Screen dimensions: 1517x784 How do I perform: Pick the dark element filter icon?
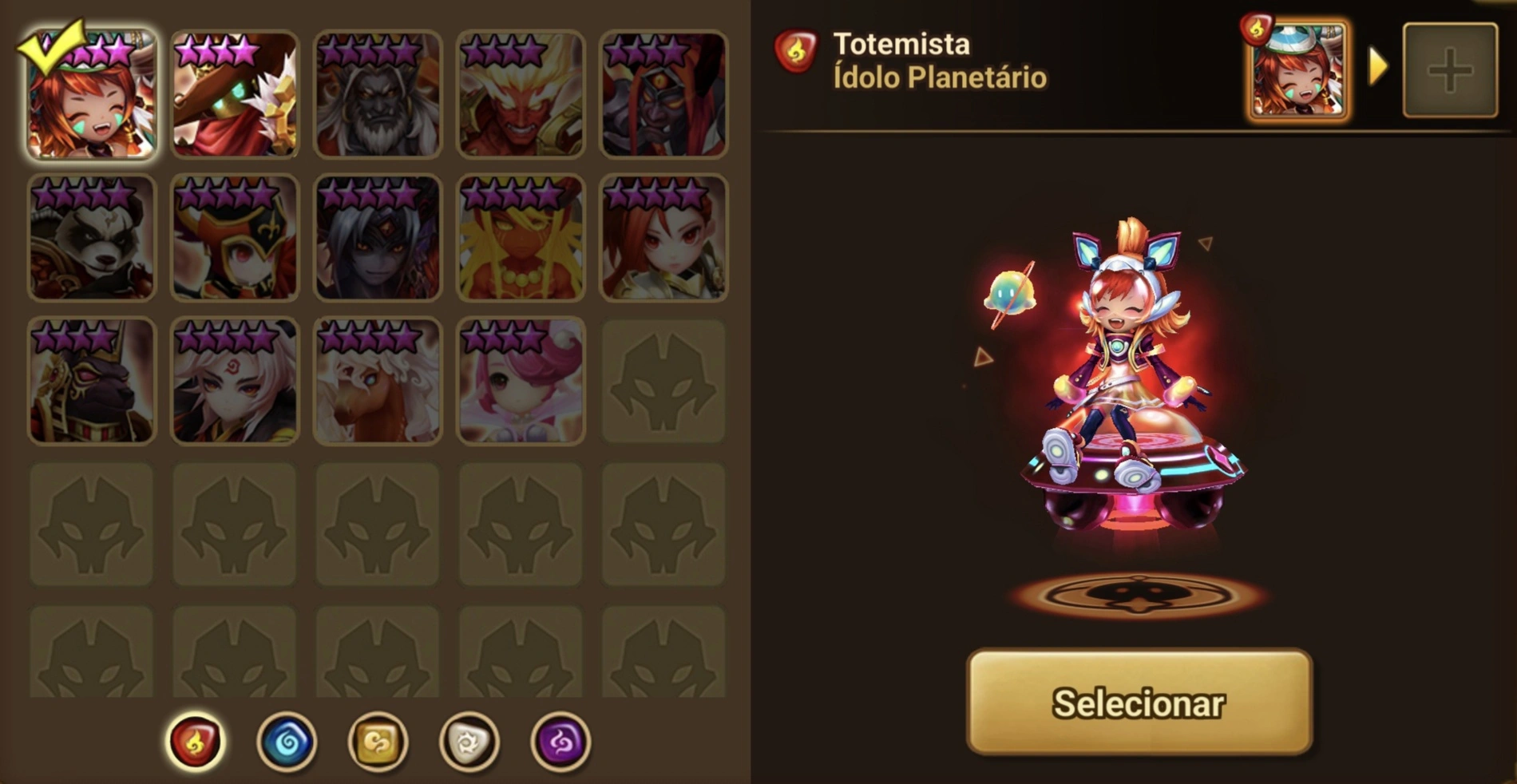pos(560,742)
